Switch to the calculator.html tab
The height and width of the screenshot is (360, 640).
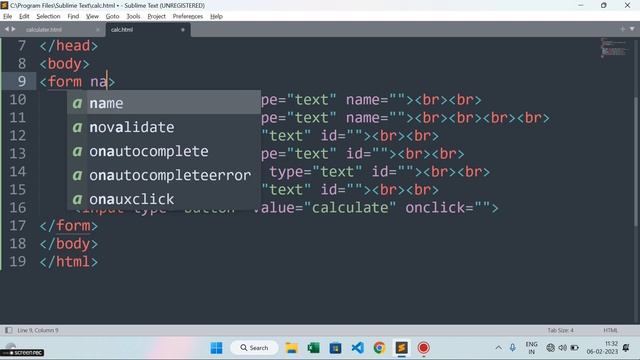[x=44, y=30]
